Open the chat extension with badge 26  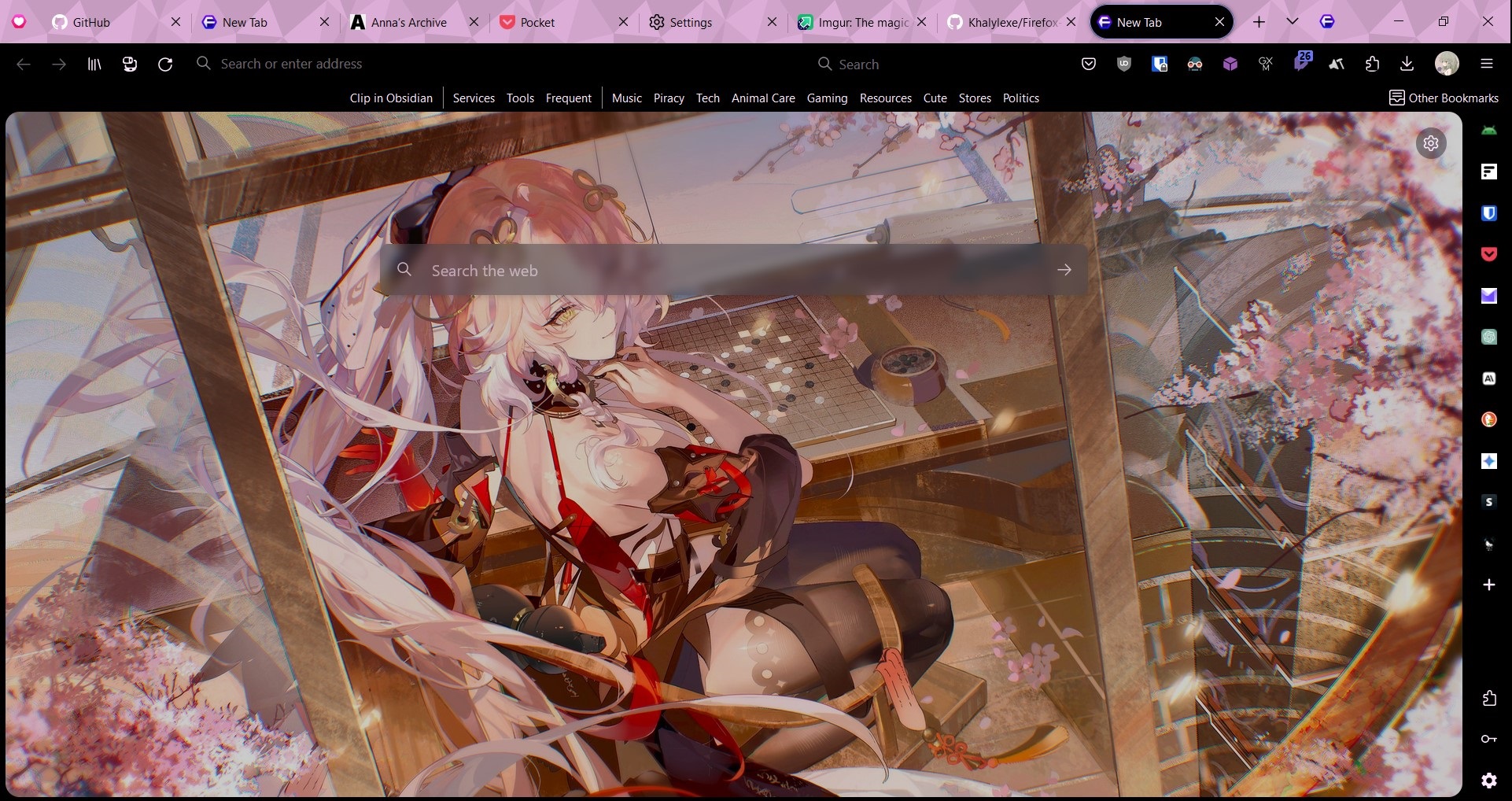coord(1302,61)
